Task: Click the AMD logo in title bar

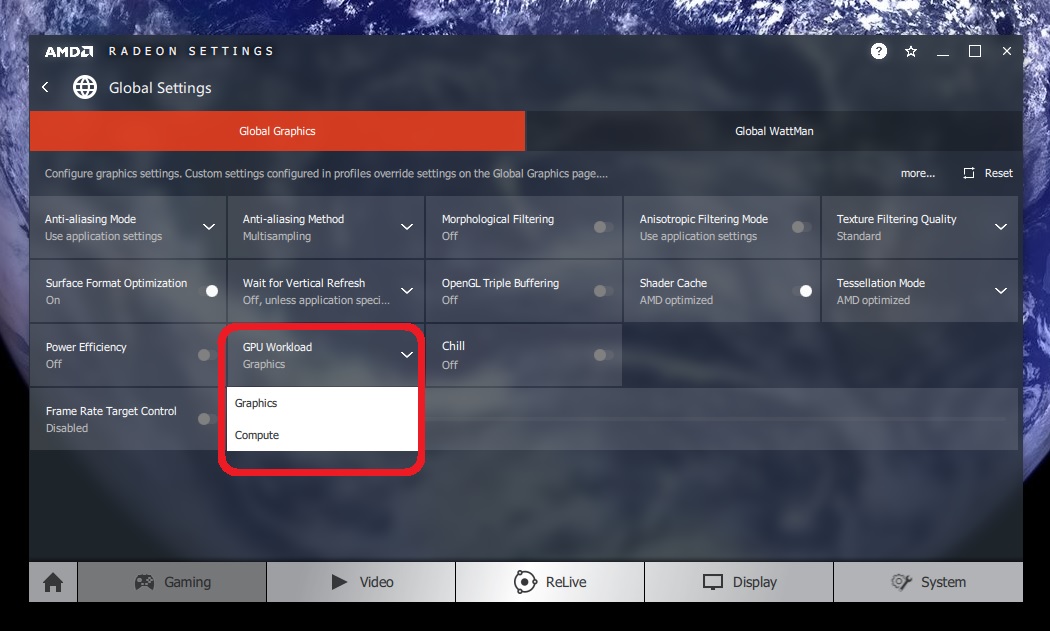Action: [69, 52]
